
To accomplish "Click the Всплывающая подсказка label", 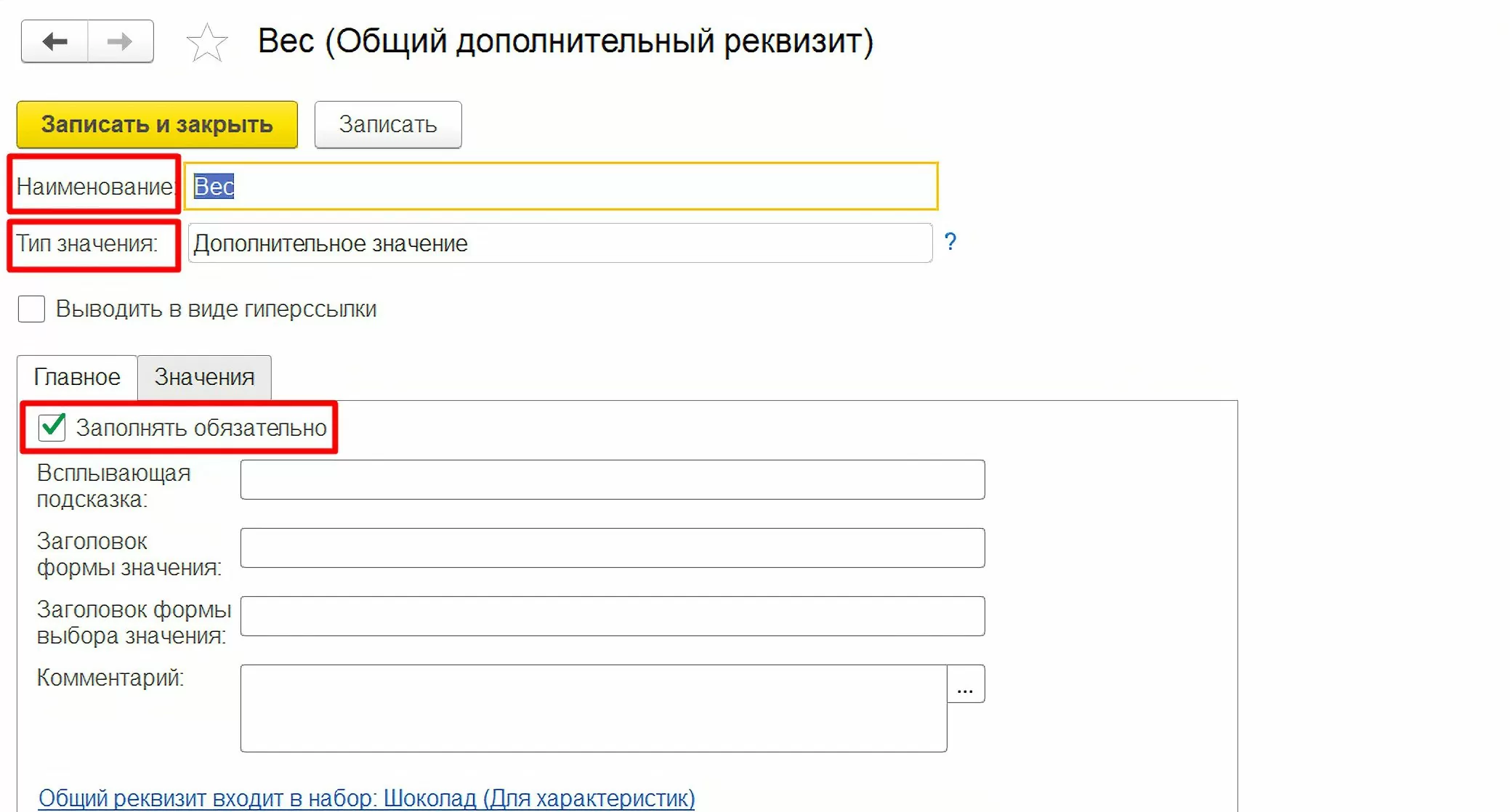I will tap(113, 486).
